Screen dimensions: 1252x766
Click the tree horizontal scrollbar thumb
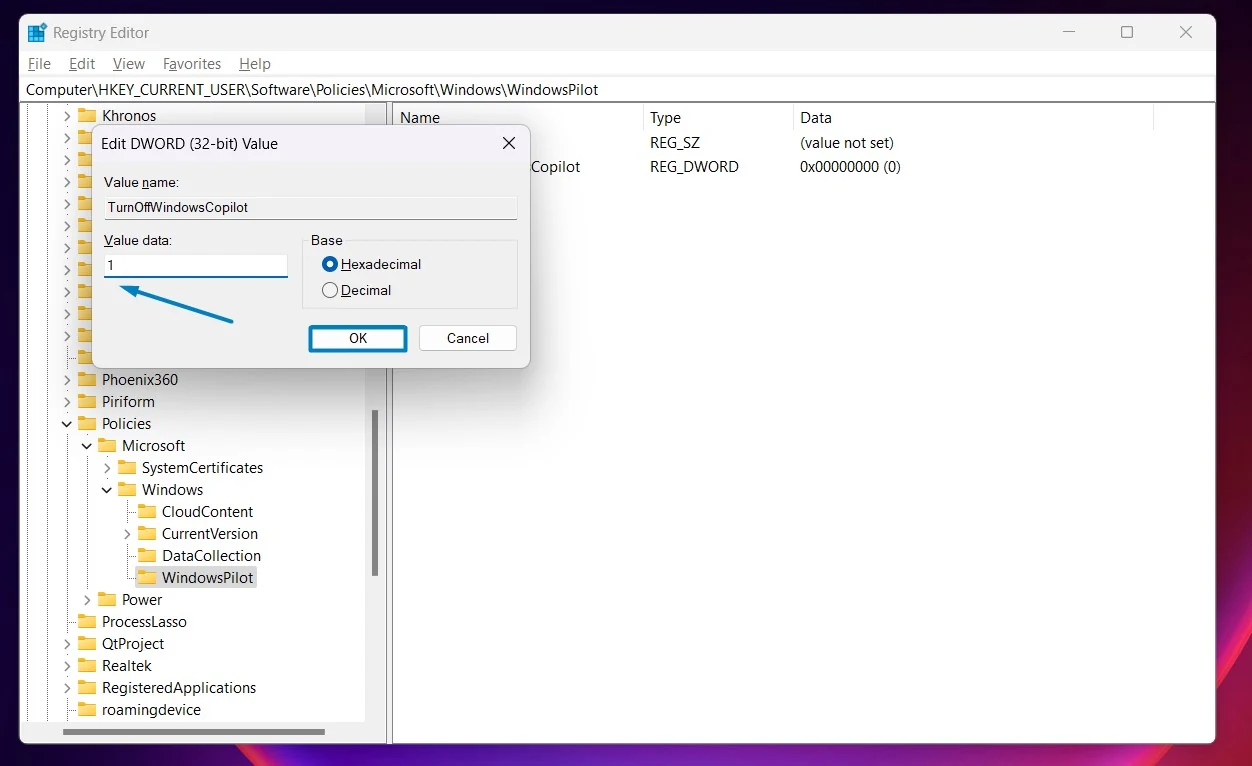194,732
